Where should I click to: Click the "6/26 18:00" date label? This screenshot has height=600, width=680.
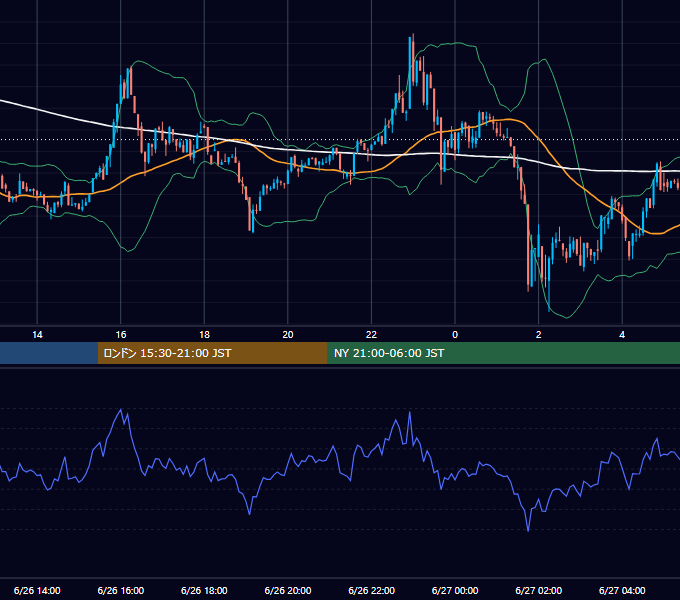click(x=204, y=590)
